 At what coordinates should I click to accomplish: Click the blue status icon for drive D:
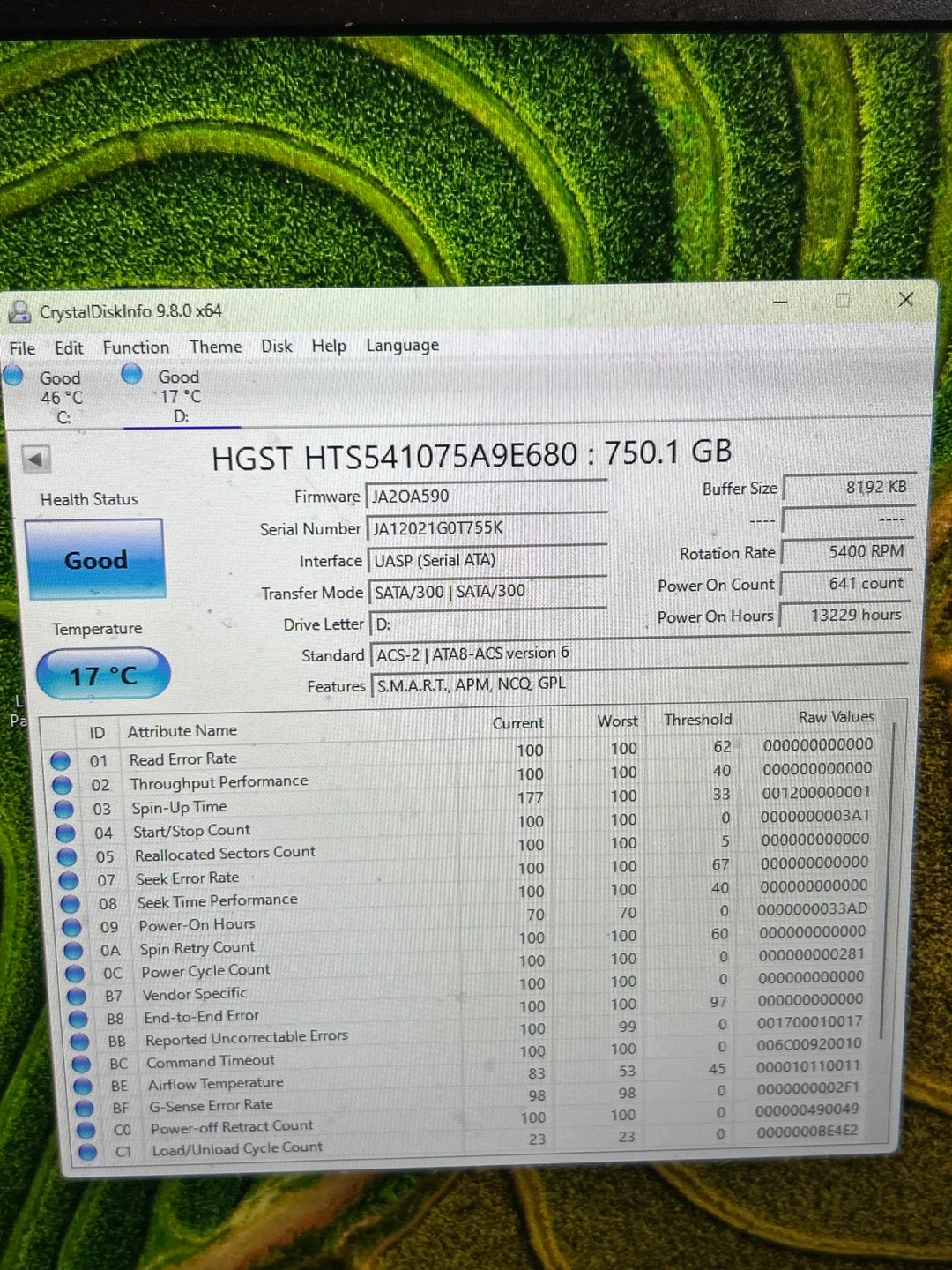click(x=131, y=374)
